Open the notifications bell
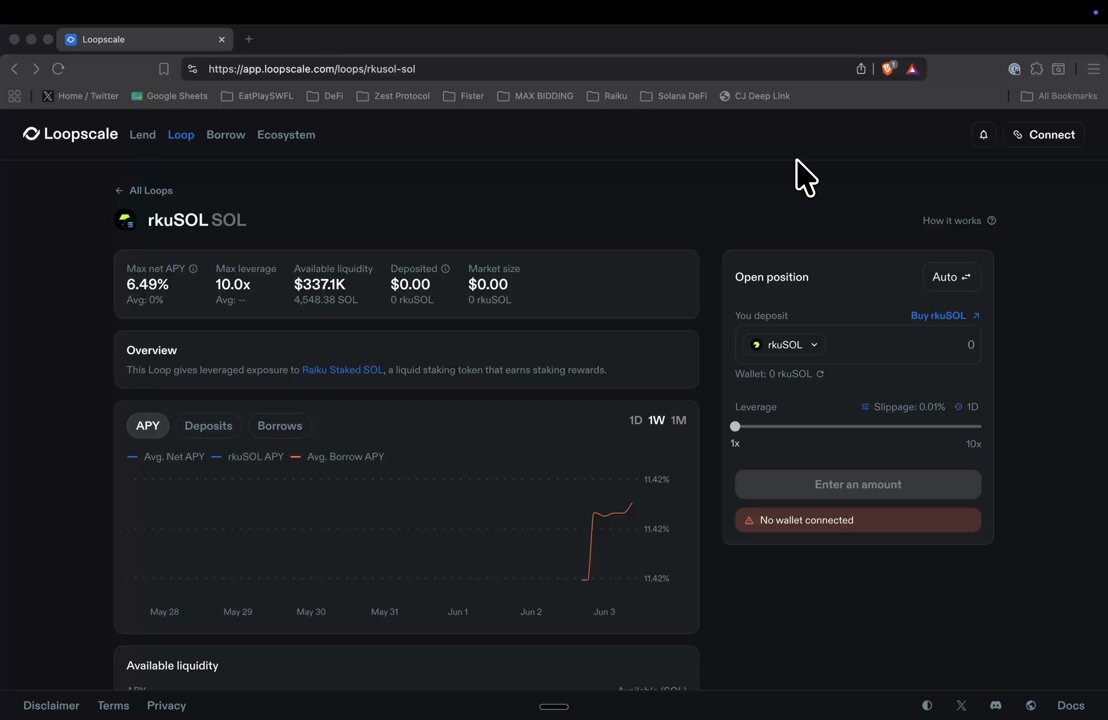The width and height of the screenshot is (1108, 720). point(983,134)
